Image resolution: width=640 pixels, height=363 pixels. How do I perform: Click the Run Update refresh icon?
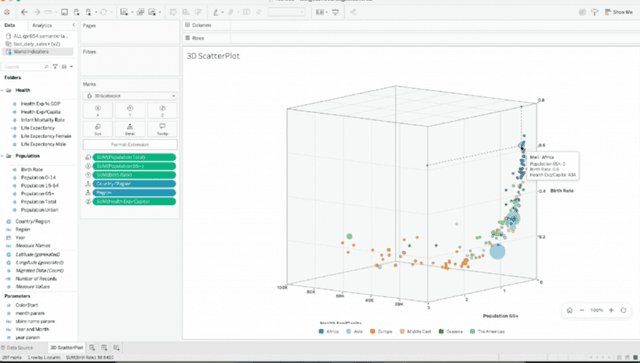click(x=103, y=12)
